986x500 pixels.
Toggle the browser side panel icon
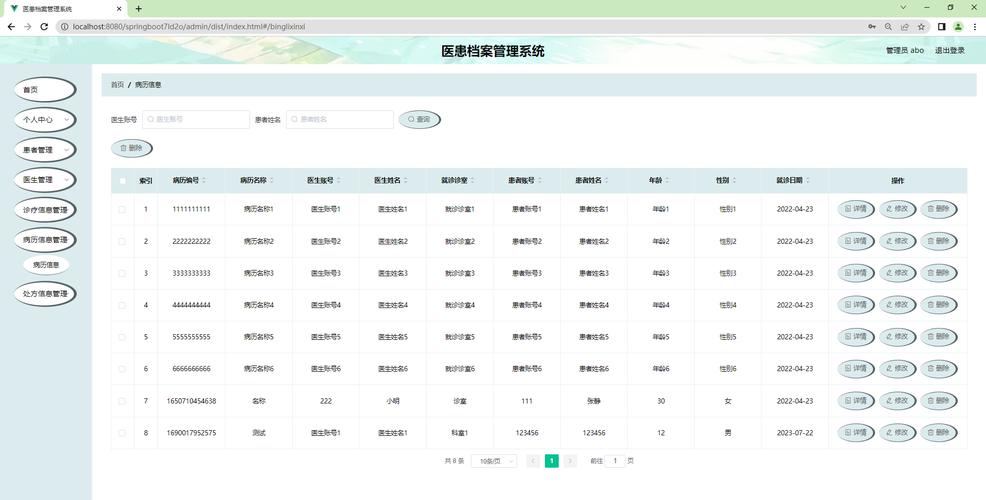pos(941,26)
